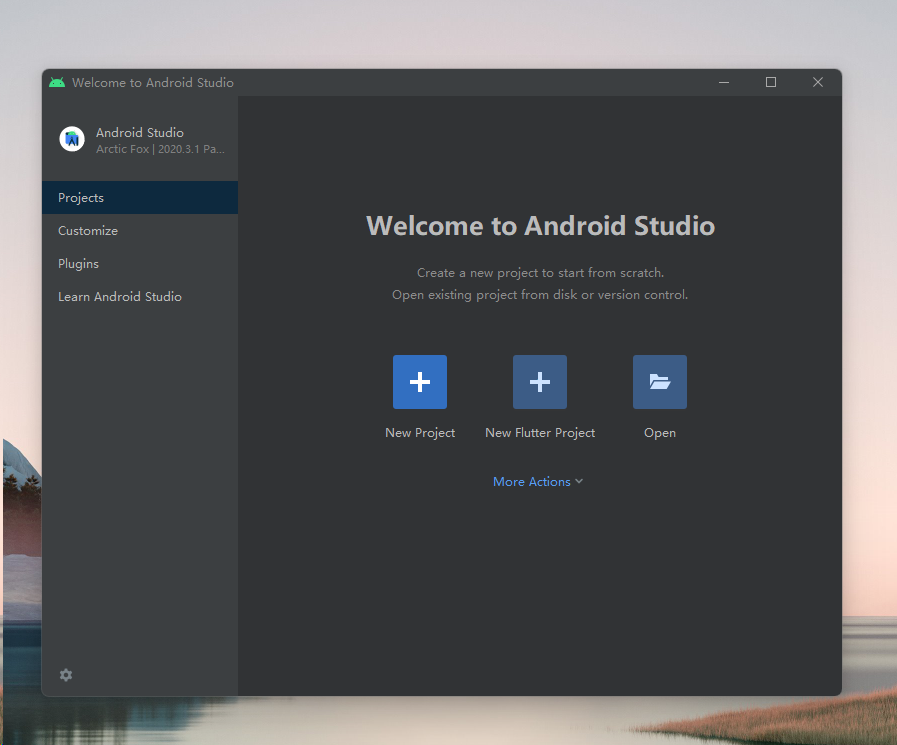Click the green Android icon in the title bar
897x745 pixels.
[x=57, y=82]
